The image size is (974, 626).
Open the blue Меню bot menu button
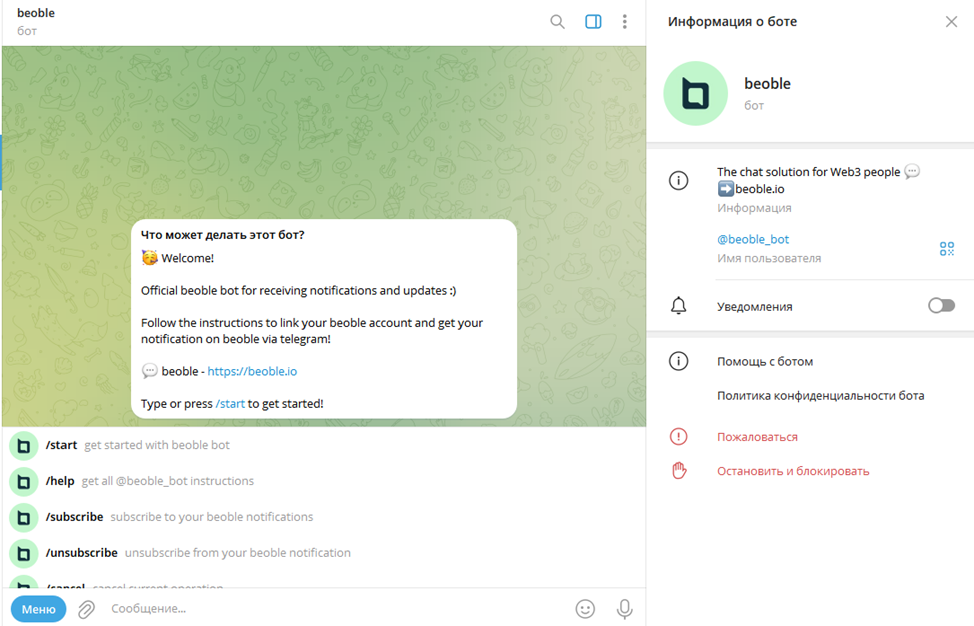(39, 609)
